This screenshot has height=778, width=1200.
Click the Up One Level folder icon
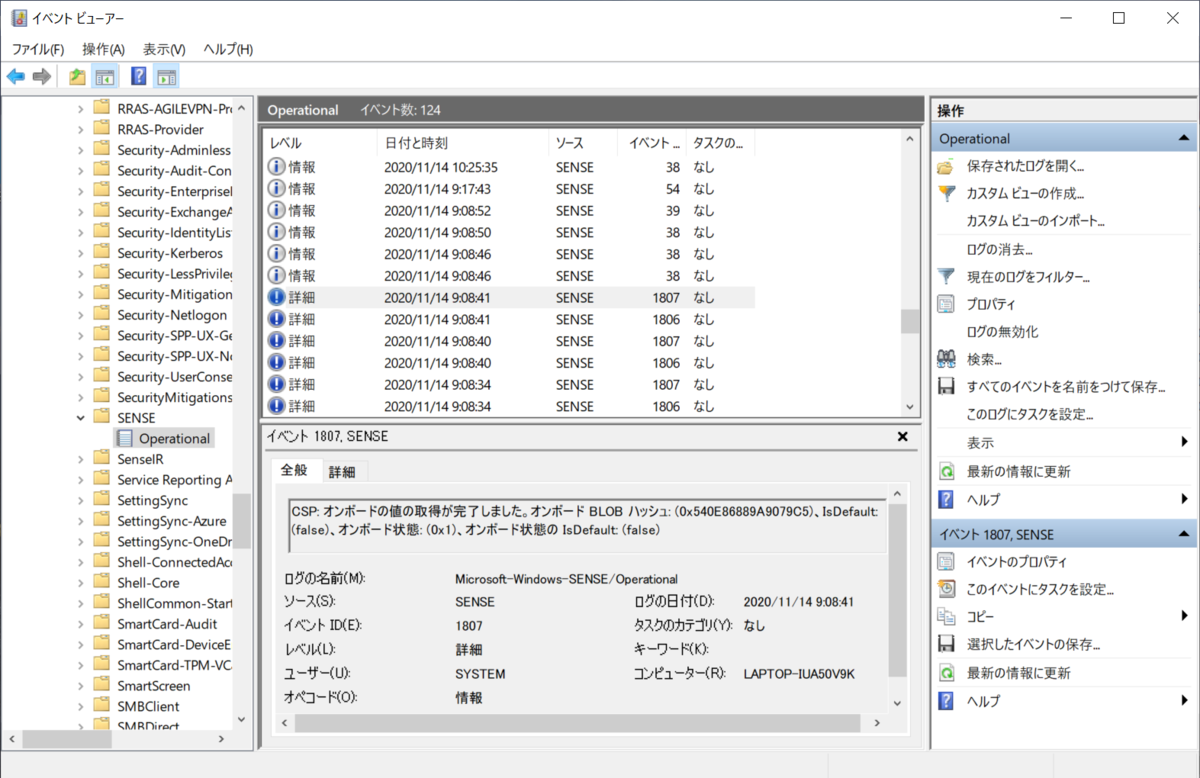(77, 76)
